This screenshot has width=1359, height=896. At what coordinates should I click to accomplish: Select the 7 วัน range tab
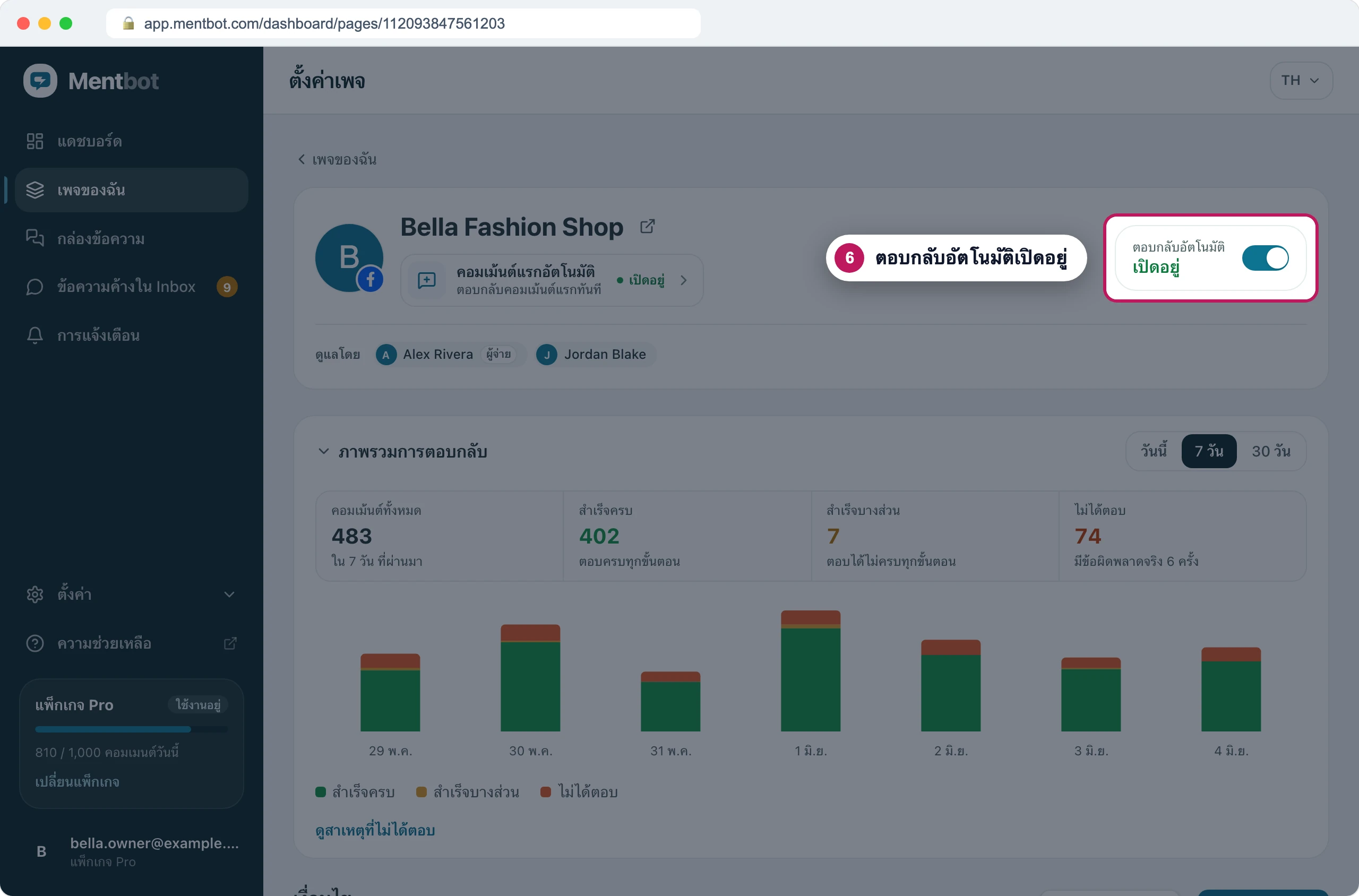click(1209, 451)
